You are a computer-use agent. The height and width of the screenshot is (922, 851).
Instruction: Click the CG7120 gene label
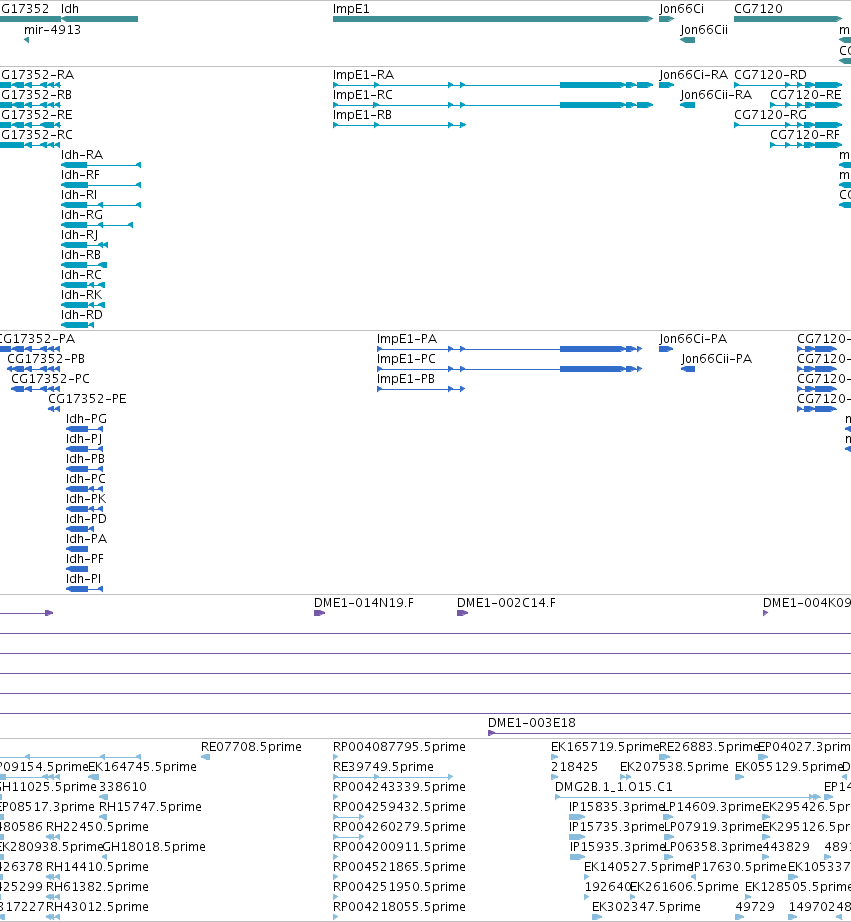click(758, 9)
